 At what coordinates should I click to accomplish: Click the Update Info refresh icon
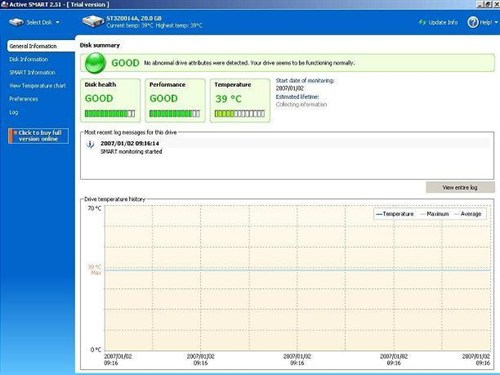(422, 22)
